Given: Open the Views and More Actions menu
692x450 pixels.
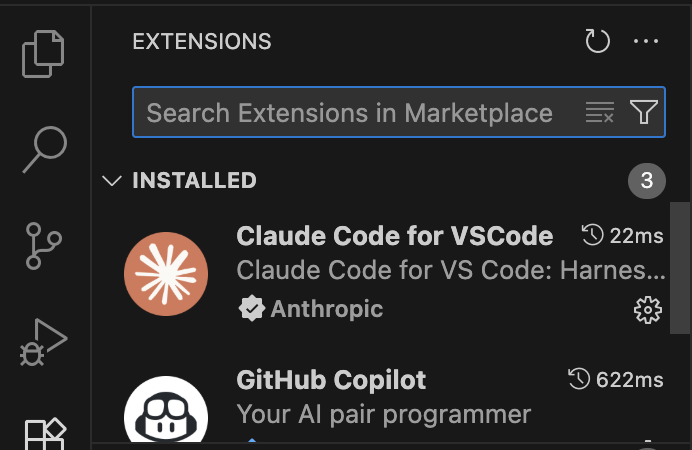Looking at the screenshot, I should (647, 41).
